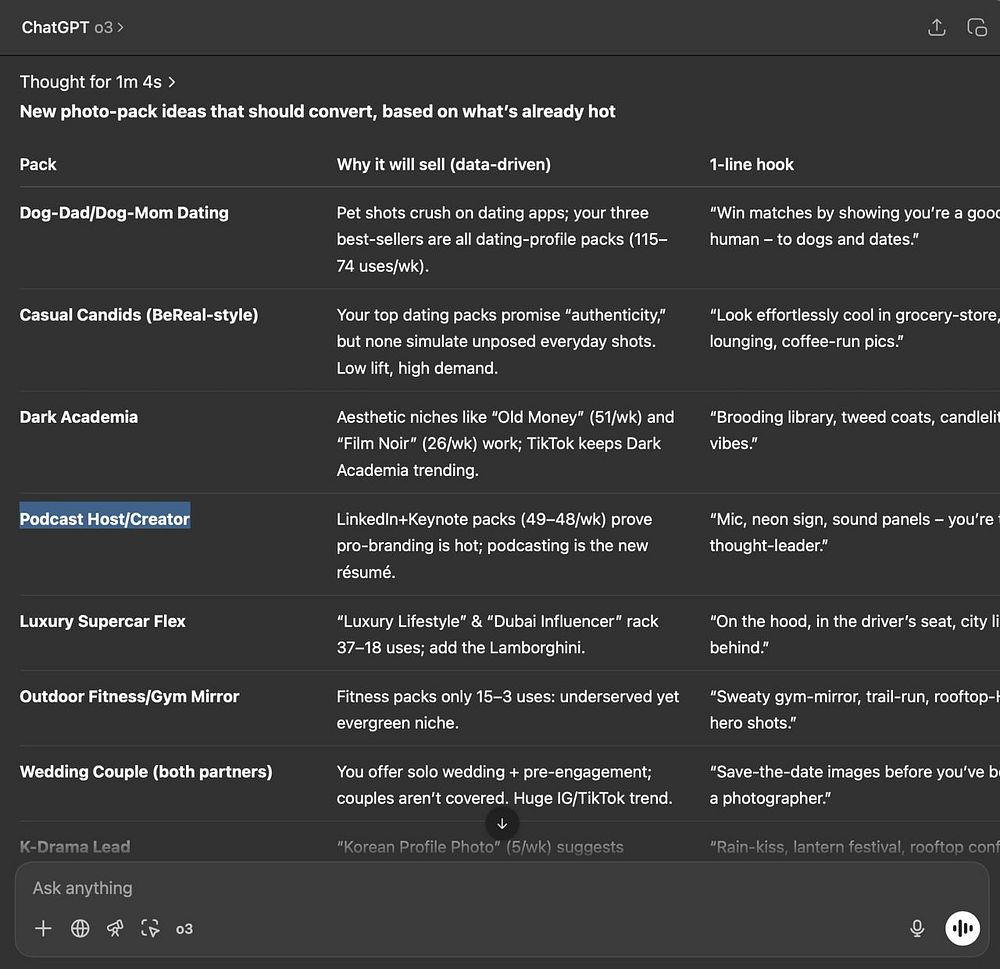Click the share/upload icon in header

(936, 27)
